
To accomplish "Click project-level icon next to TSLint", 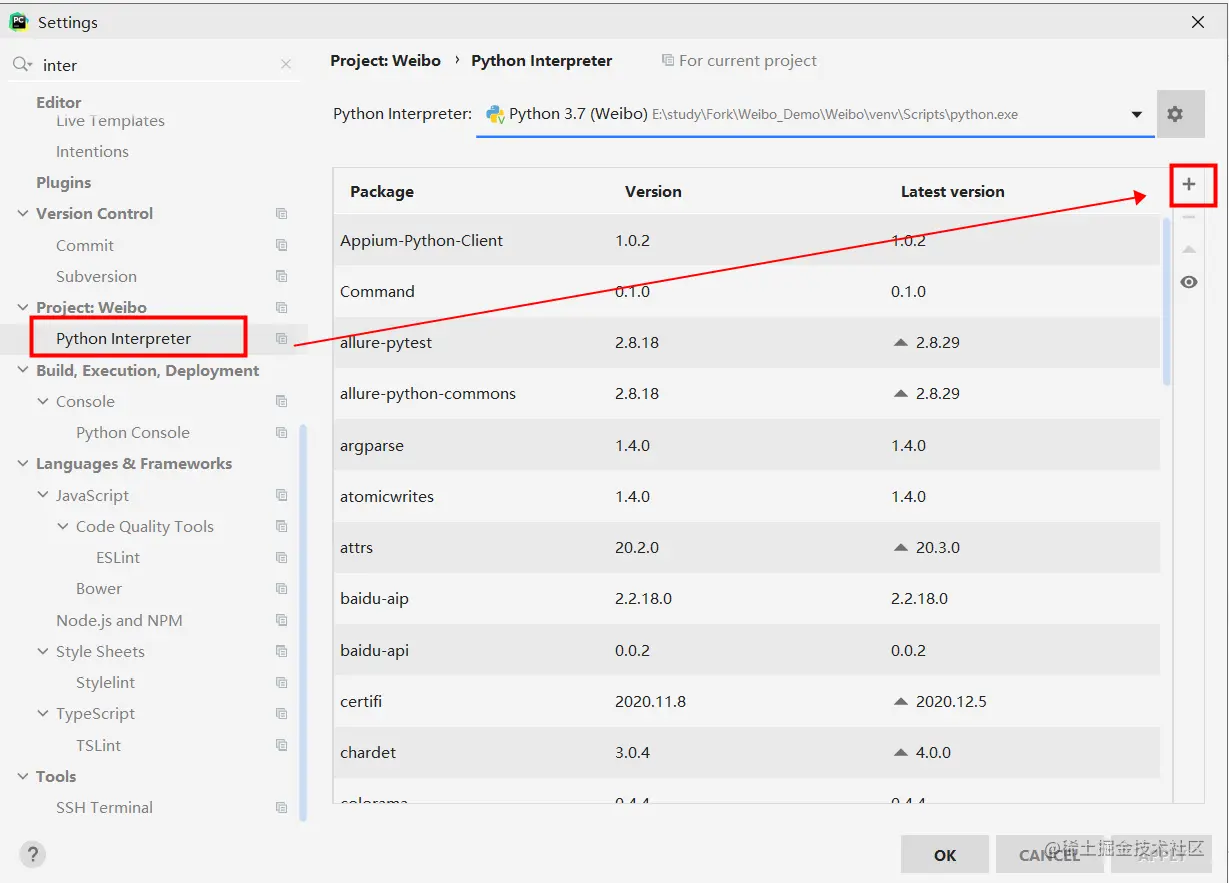I will (282, 746).
